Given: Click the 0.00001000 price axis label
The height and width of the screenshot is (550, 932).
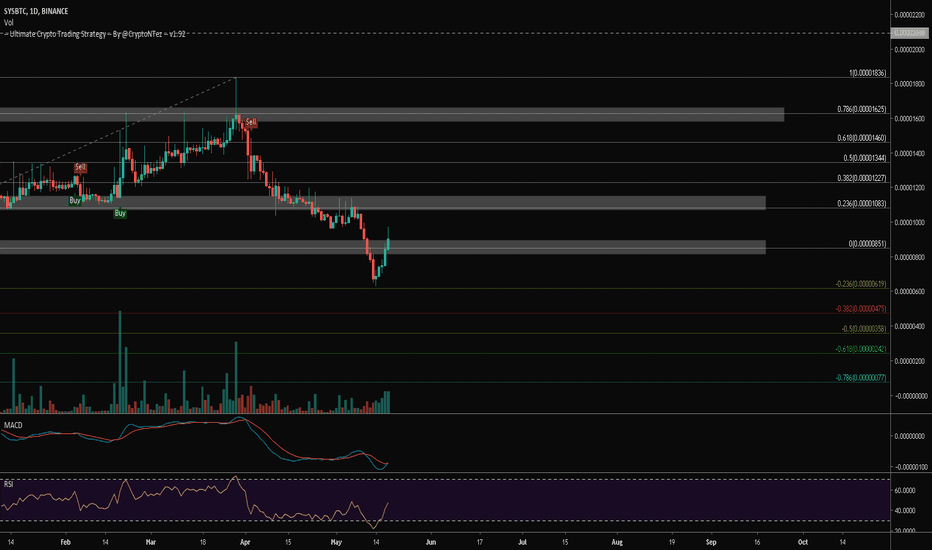Looking at the screenshot, I should 910,222.
